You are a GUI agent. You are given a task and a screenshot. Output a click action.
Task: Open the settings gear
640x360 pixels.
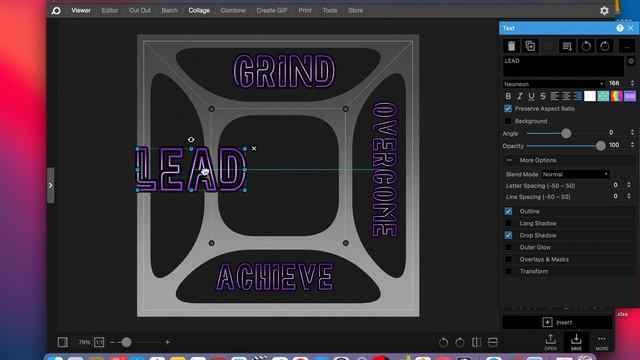tap(604, 11)
